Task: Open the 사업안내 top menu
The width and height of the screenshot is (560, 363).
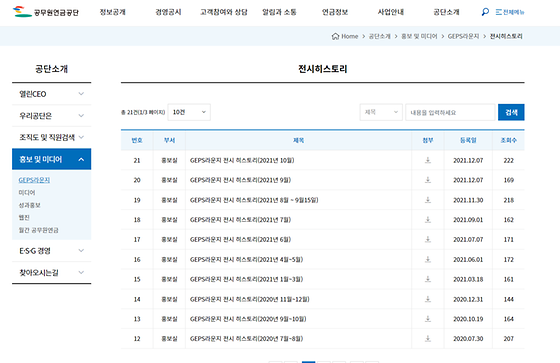Action: pyautogui.click(x=391, y=12)
